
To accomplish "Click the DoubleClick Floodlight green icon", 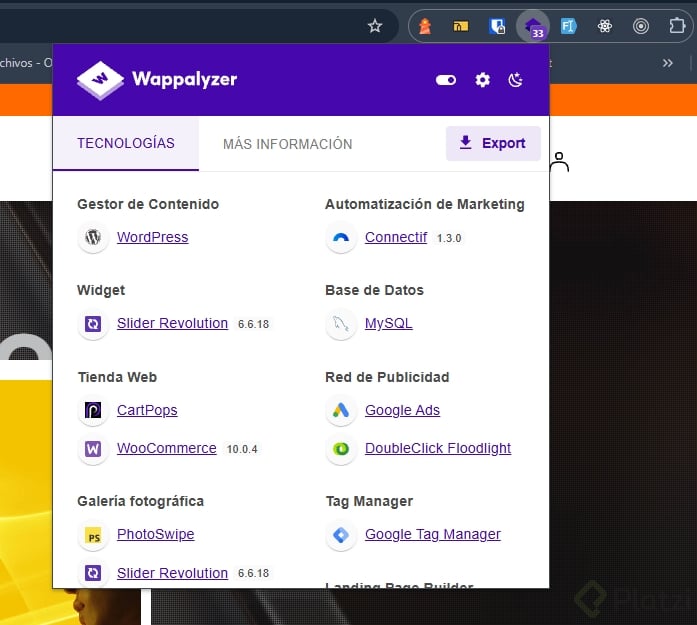I will pyautogui.click(x=341, y=449).
